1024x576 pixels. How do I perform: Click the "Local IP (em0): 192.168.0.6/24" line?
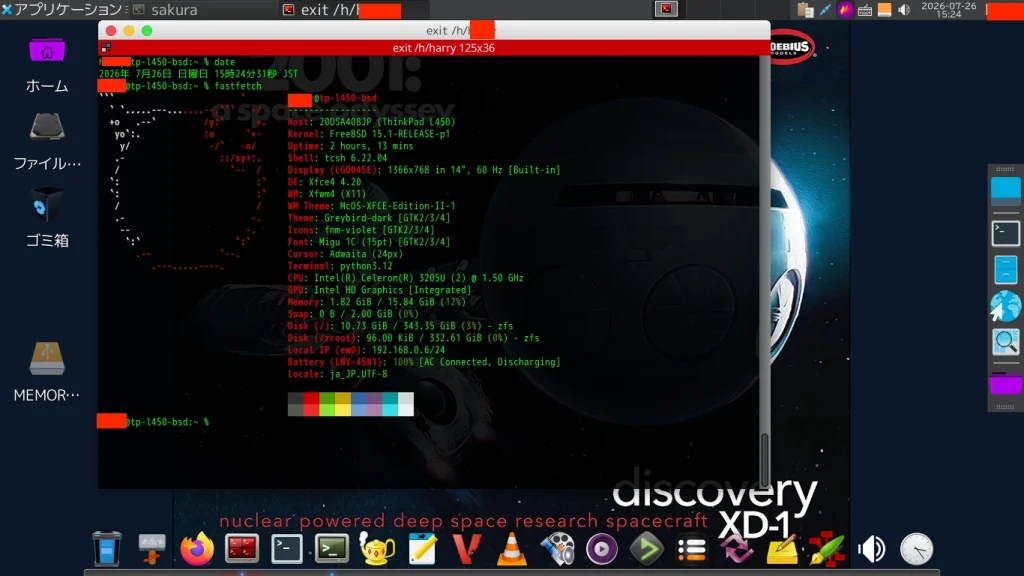(366, 350)
